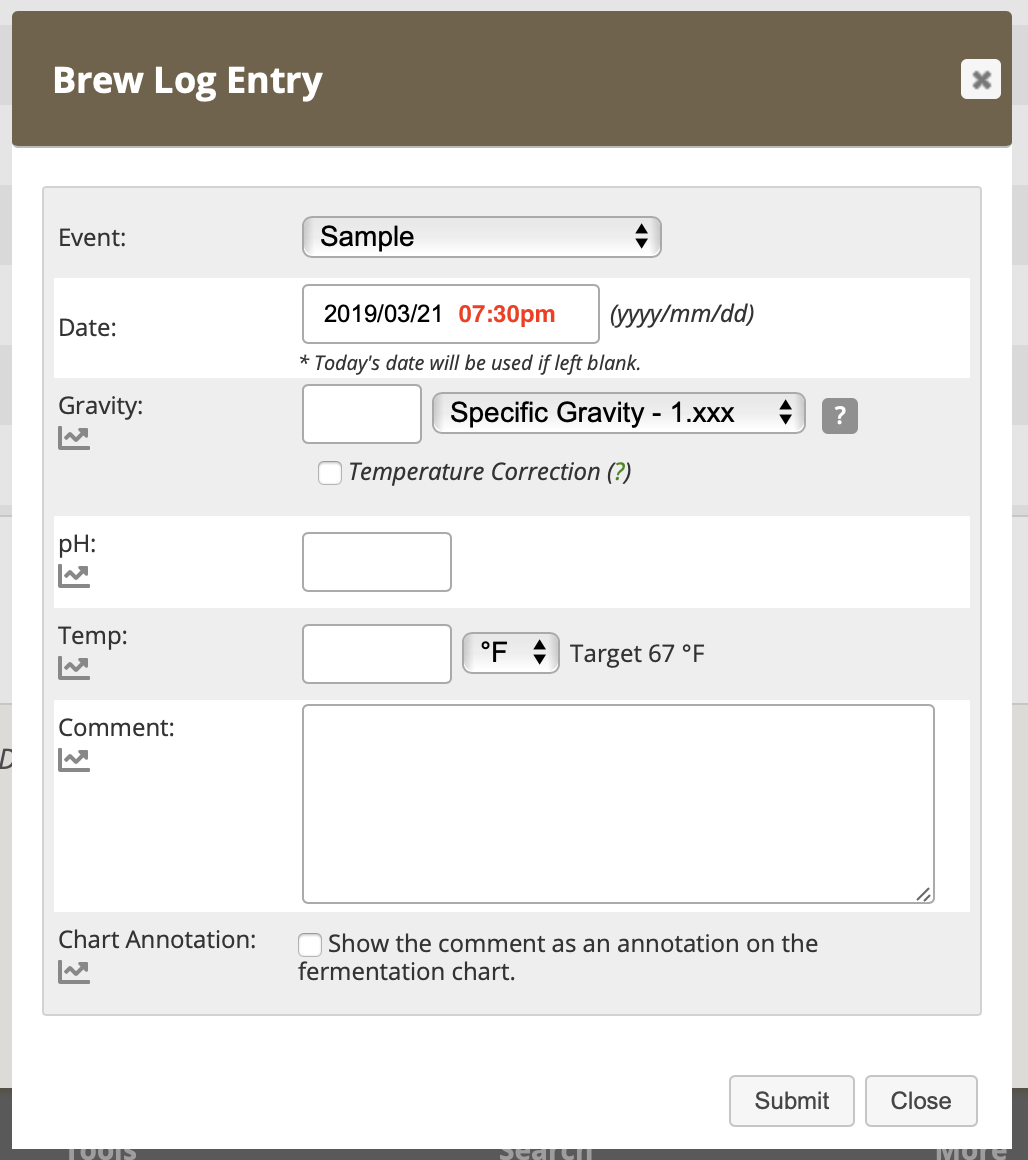The width and height of the screenshot is (1028, 1160).
Task: Click into the pH input field
Action: click(x=376, y=562)
